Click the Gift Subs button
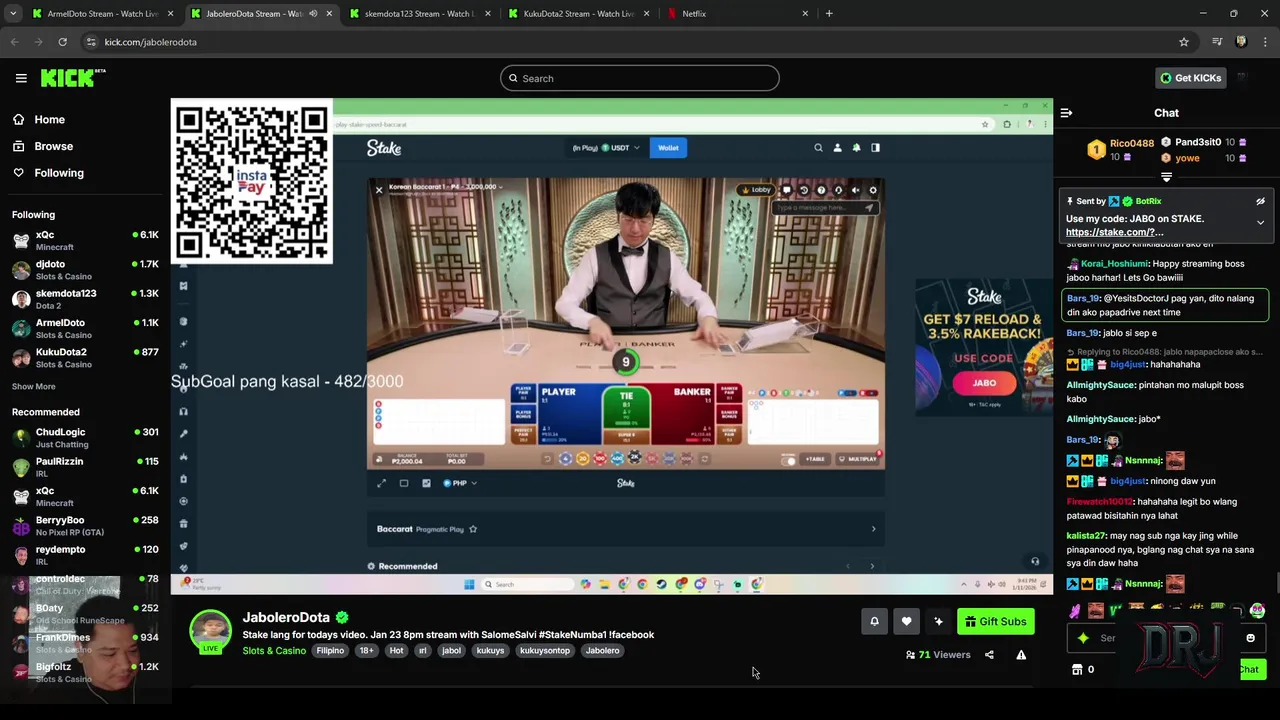 (x=995, y=621)
